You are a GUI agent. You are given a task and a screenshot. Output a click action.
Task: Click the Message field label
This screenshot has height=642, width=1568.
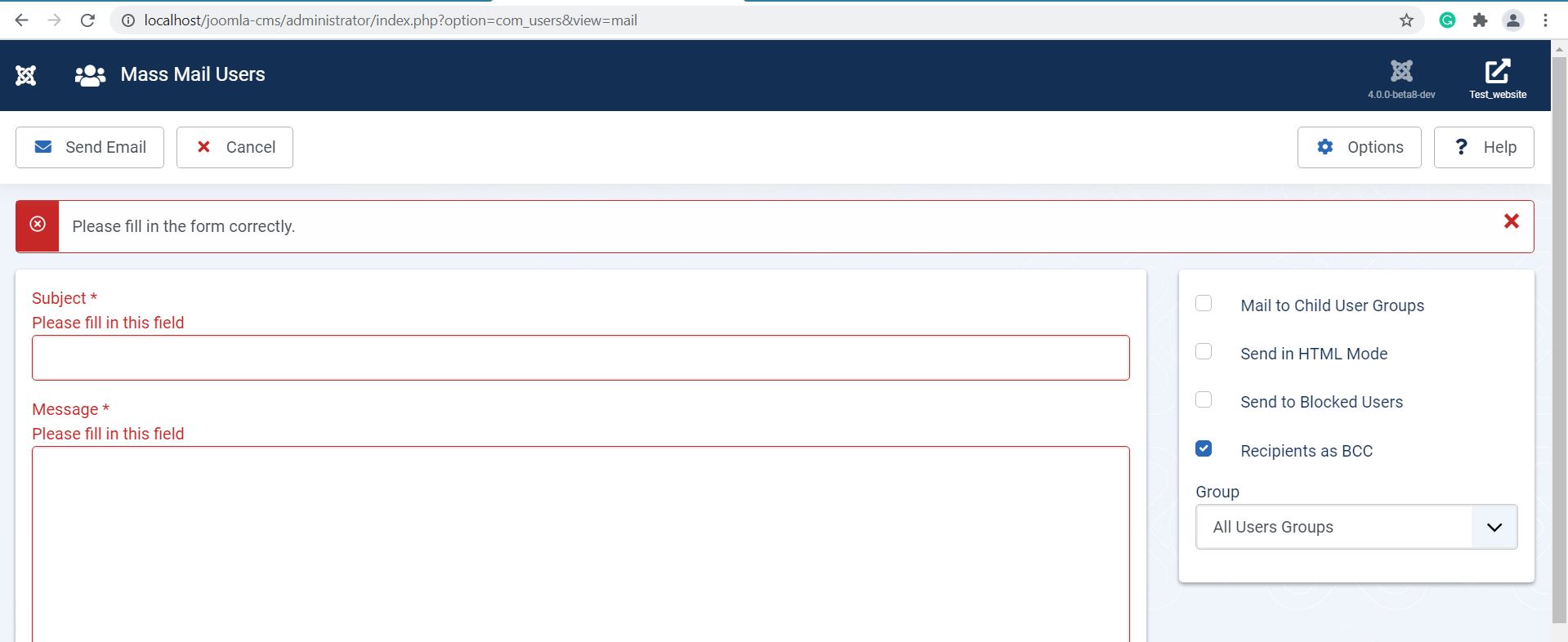tap(70, 409)
